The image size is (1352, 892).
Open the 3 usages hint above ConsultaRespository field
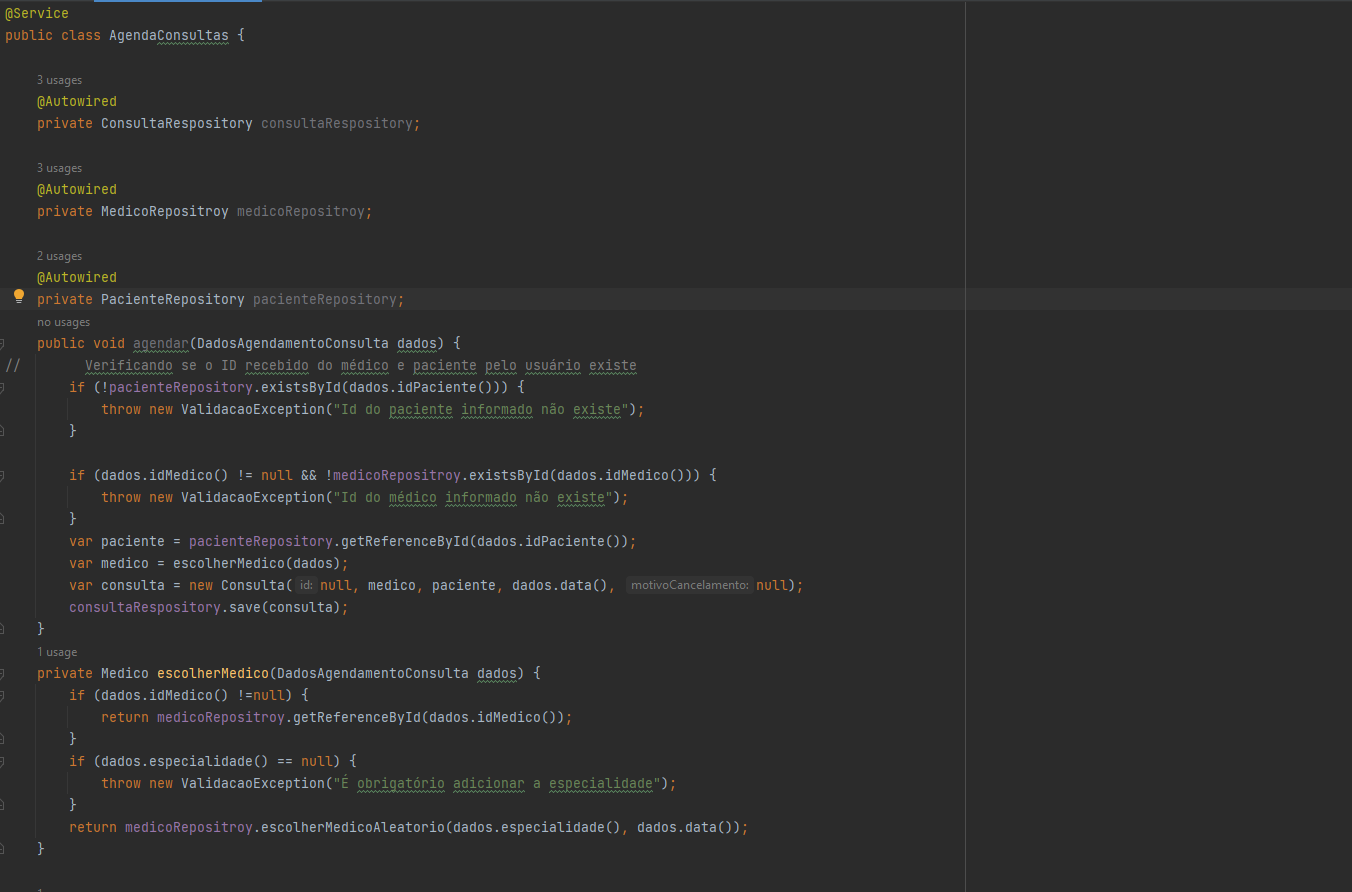coord(60,80)
